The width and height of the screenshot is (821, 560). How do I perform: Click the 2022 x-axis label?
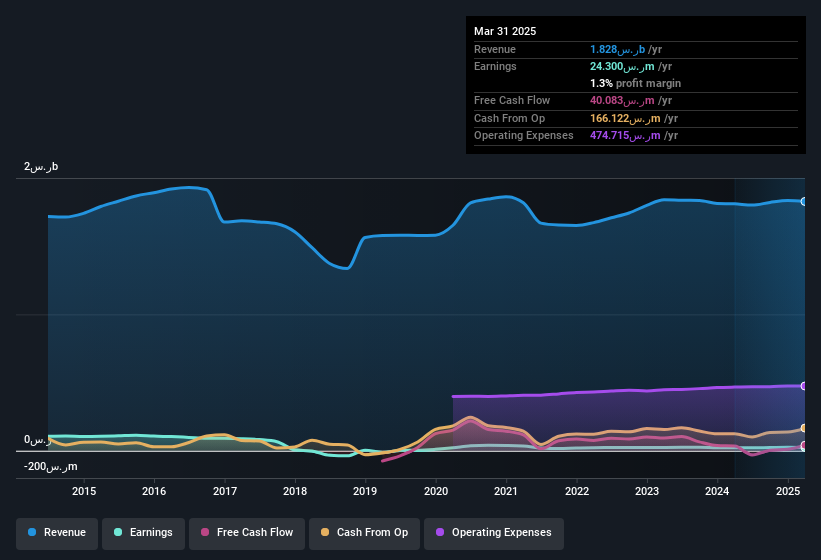pyautogui.click(x=576, y=491)
